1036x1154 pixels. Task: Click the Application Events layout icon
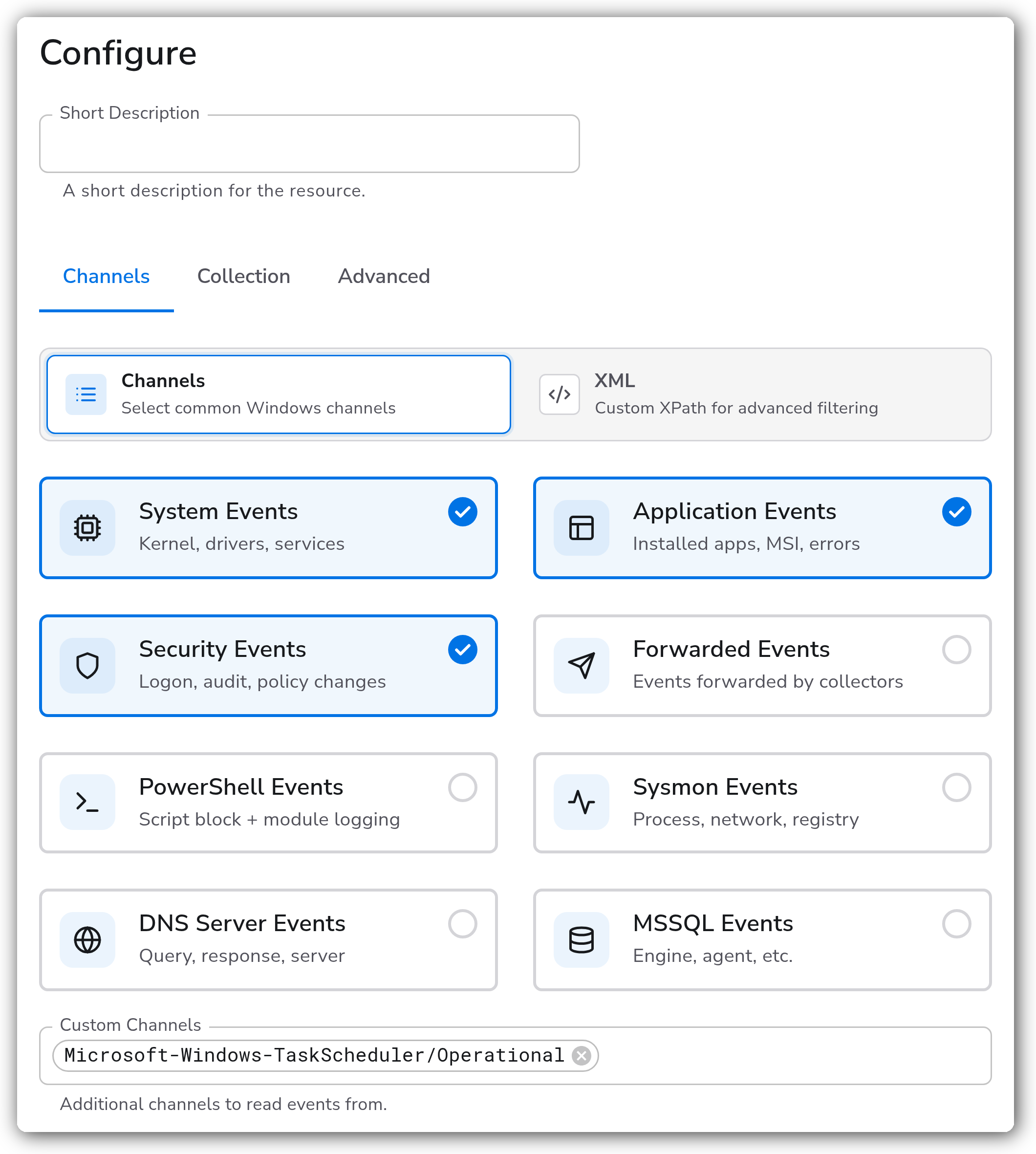point(581,528)
